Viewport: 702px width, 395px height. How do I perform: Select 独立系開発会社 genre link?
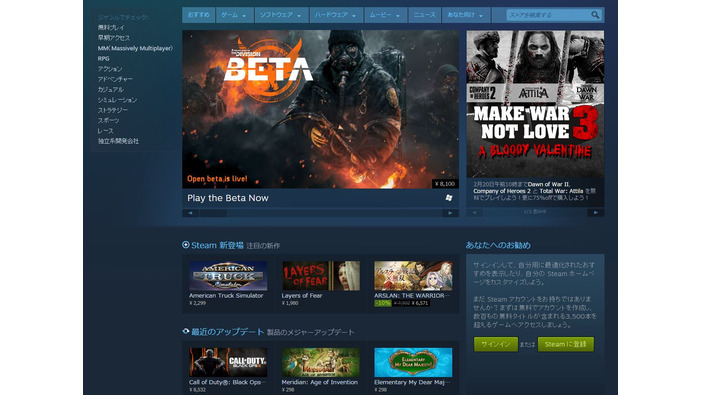point(118,141)
